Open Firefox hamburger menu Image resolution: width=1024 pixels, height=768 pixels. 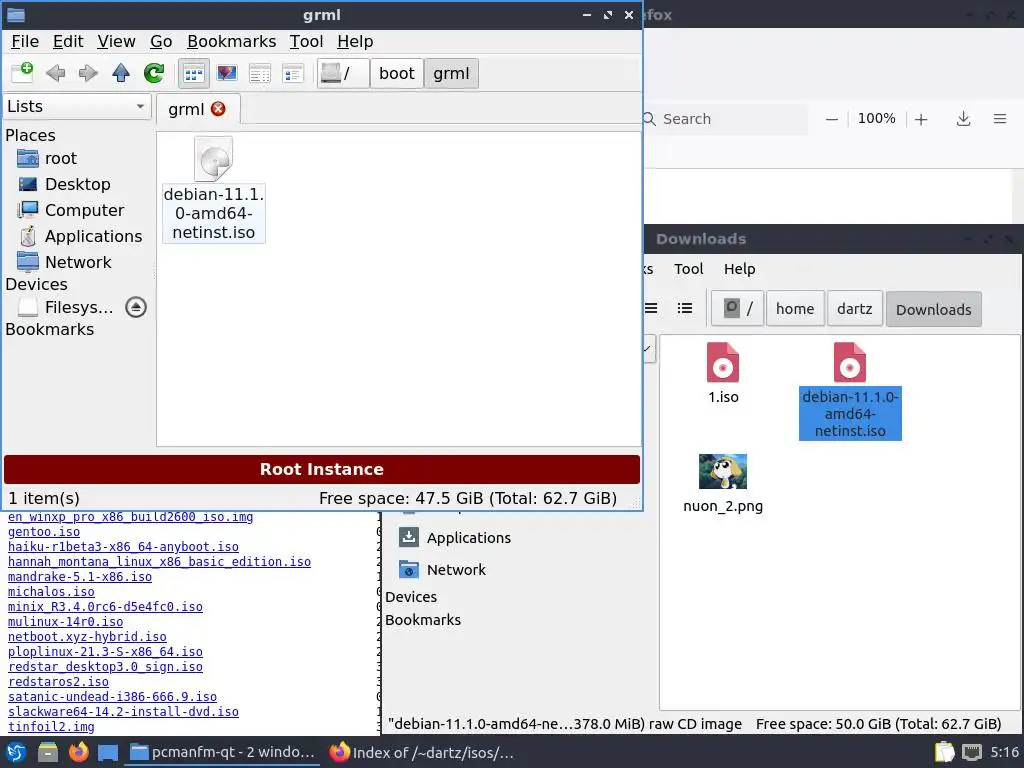coord(1000,119)
